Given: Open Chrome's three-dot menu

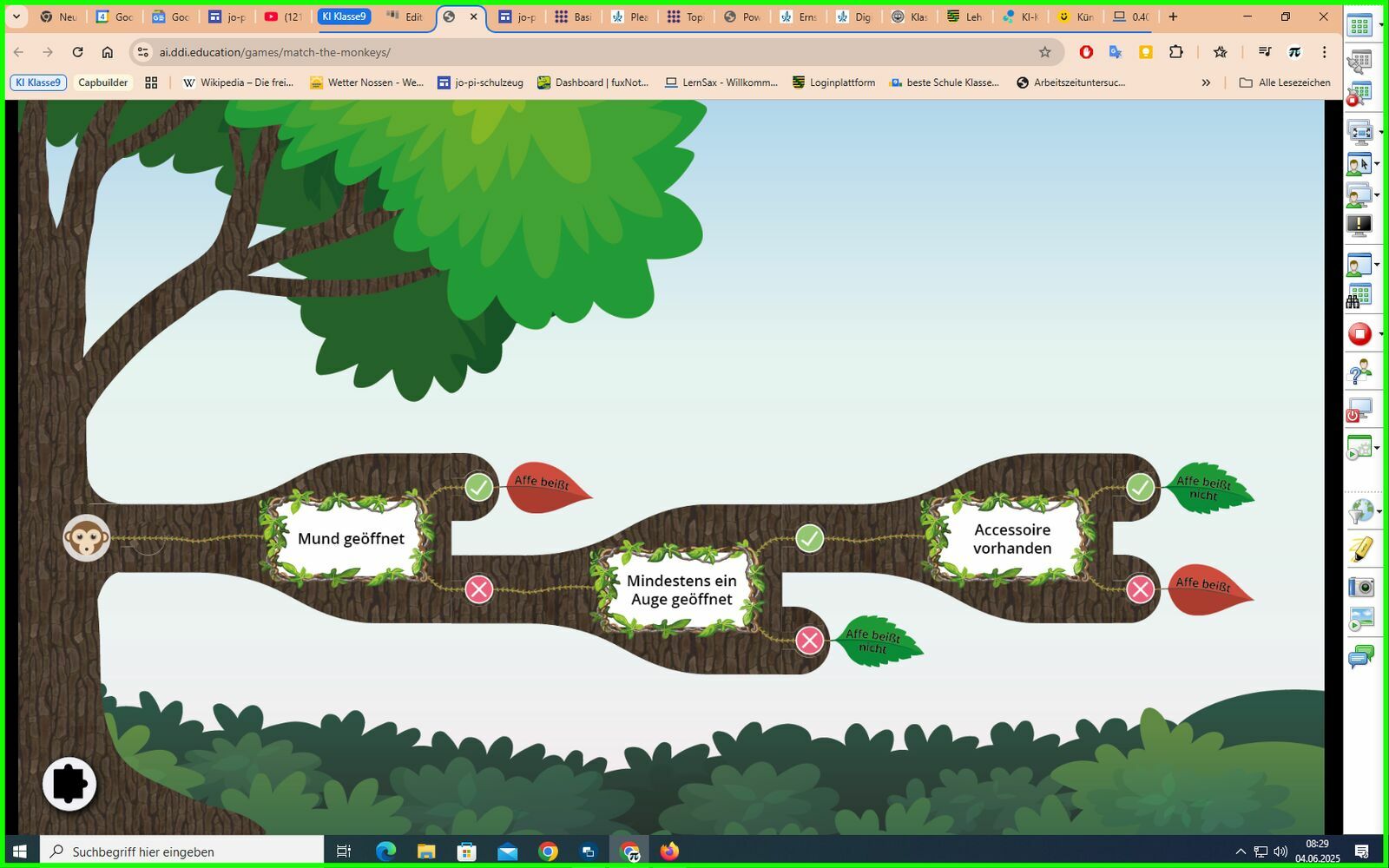Looking at the screenshot, I should click(x=1324, y=52).
